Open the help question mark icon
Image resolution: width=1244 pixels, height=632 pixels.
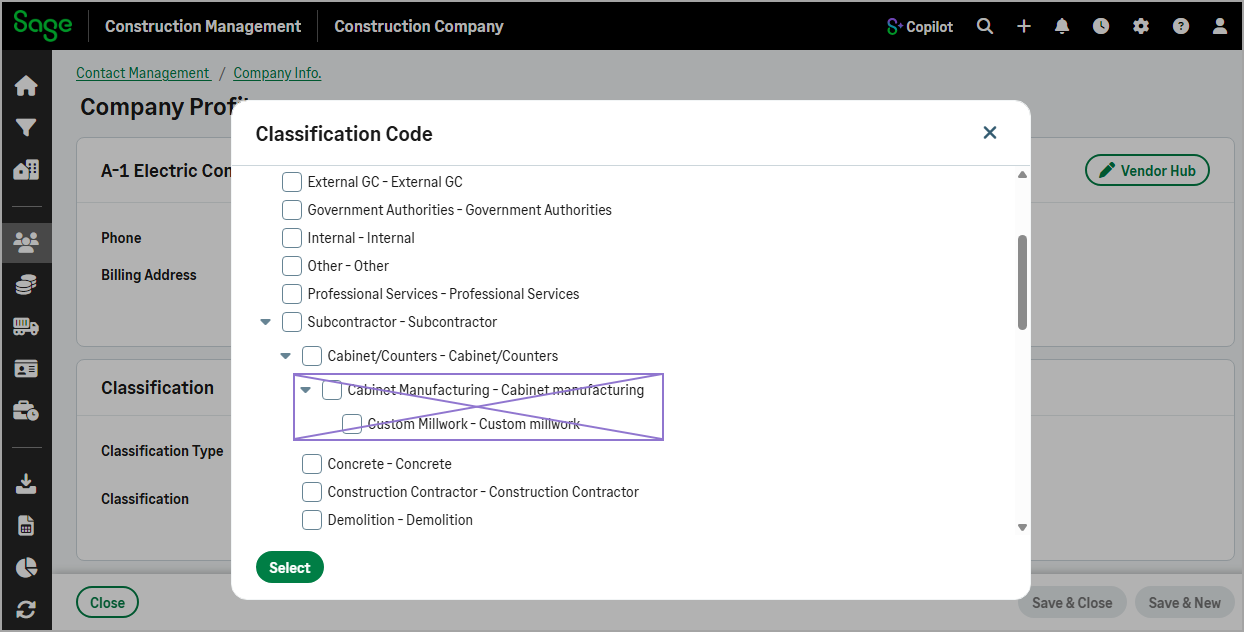[1181, 27]
